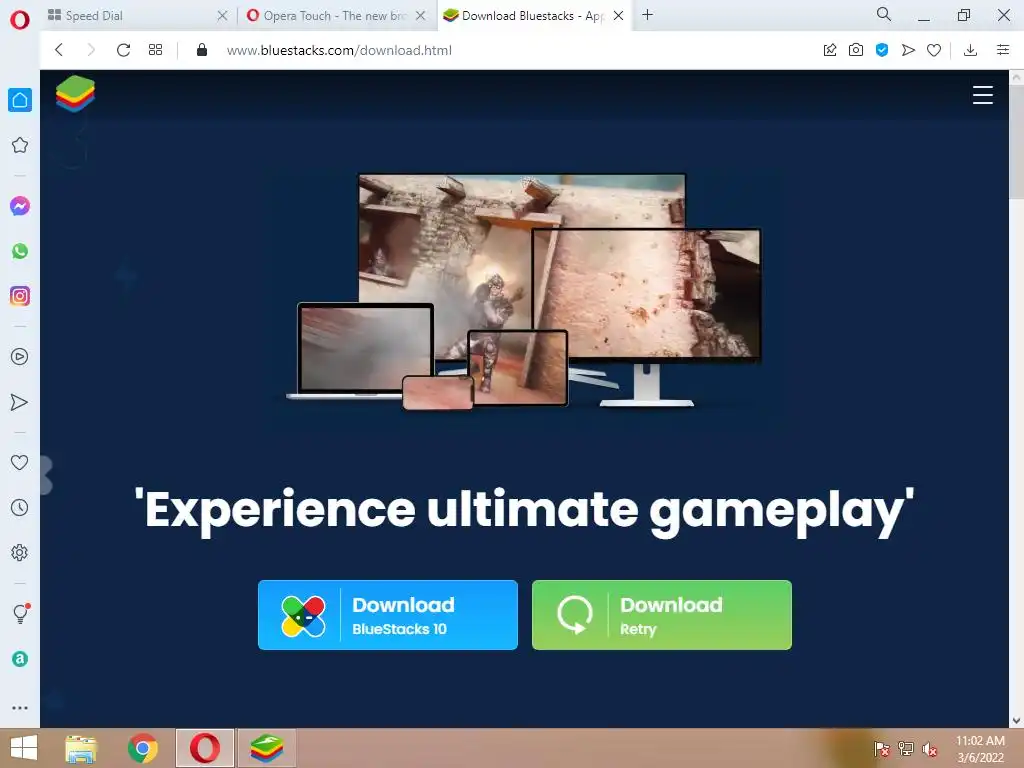Image resolution: width=1024 pixels, height=768 pixels.
Task: Open the search tabs magnifier
Action: click(x=884, y=14)
